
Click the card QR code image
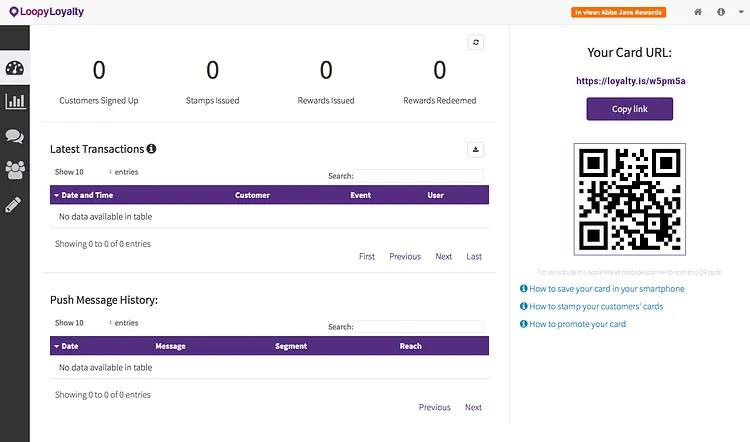pyautogui.click(x=629, y=199)
